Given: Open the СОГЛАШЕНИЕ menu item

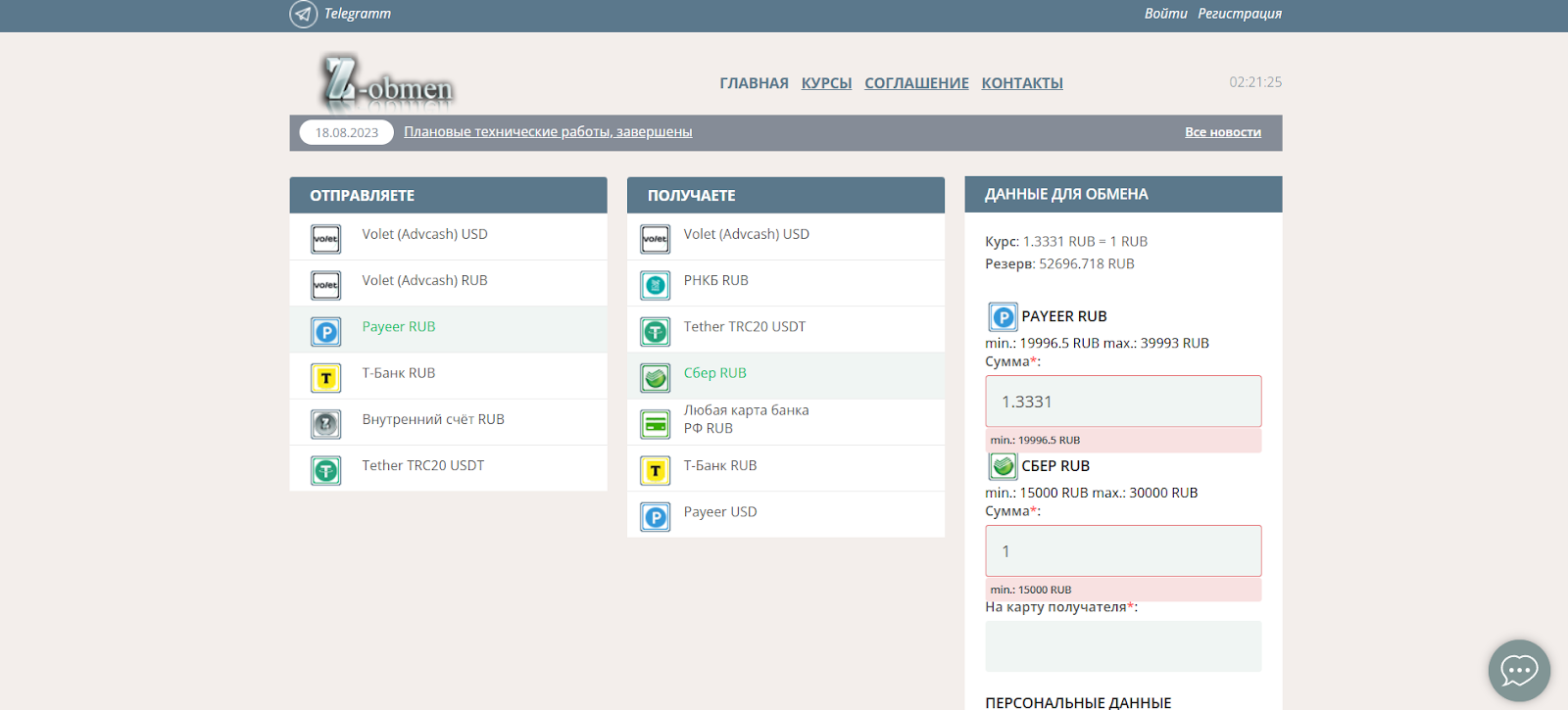Looking at the screenshot, I should click(x=916, y=83).
